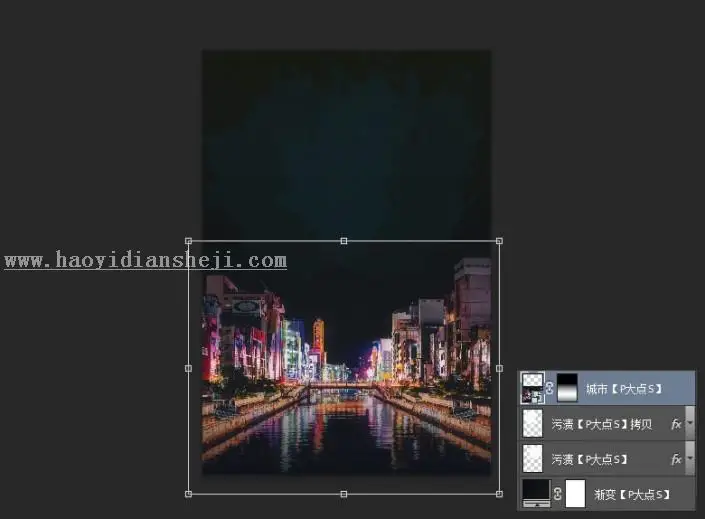This screenshot has width=705, height=519.
Task: Click the top-right transform handle
Action: pos(499,241)
